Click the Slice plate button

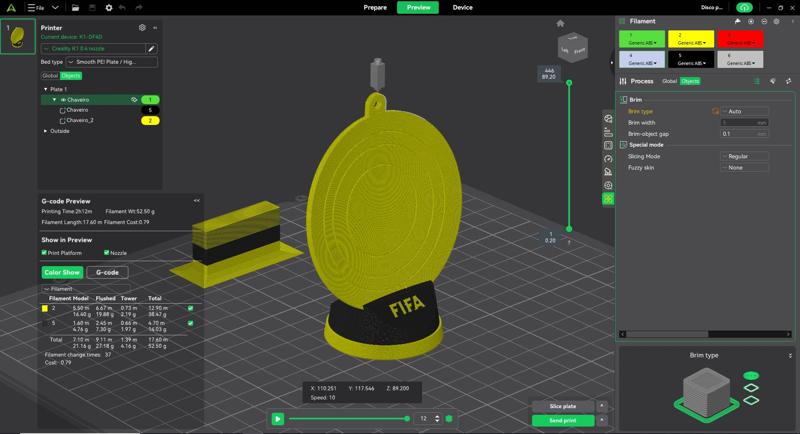(563, 406)
